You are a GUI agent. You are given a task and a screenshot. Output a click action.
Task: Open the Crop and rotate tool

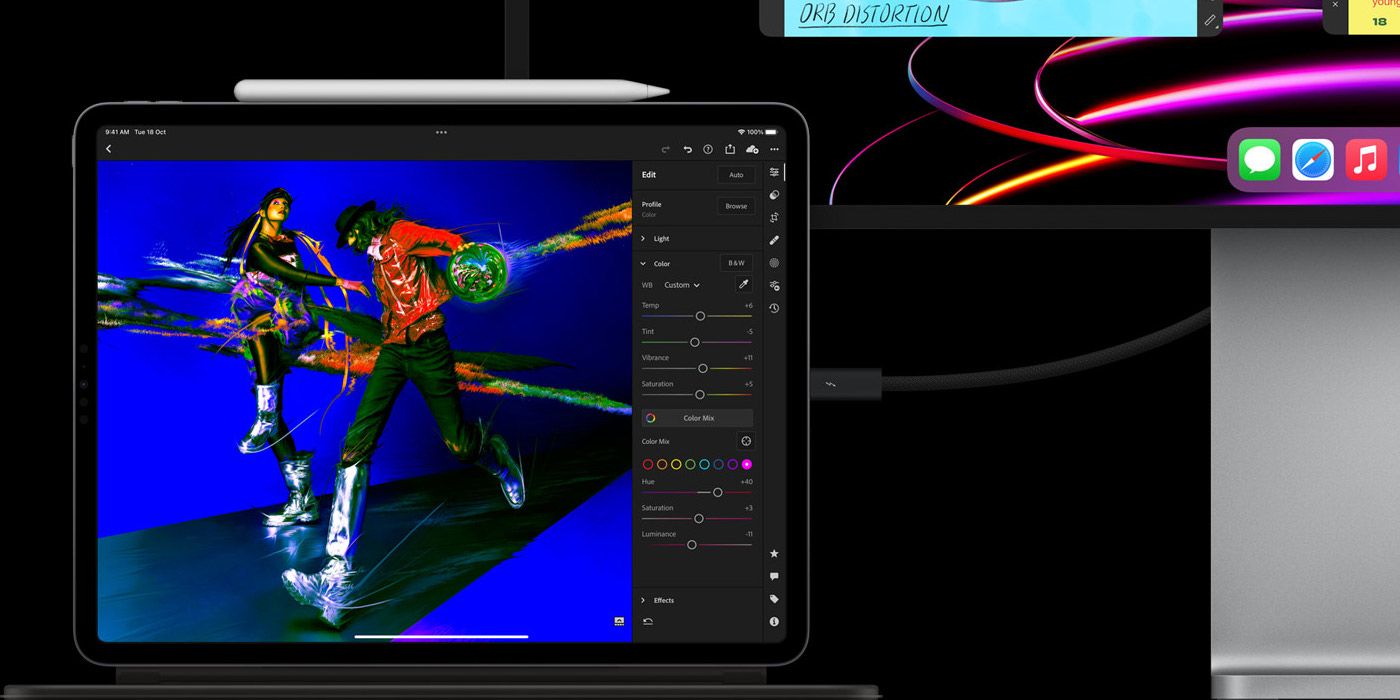pos(774,217)
